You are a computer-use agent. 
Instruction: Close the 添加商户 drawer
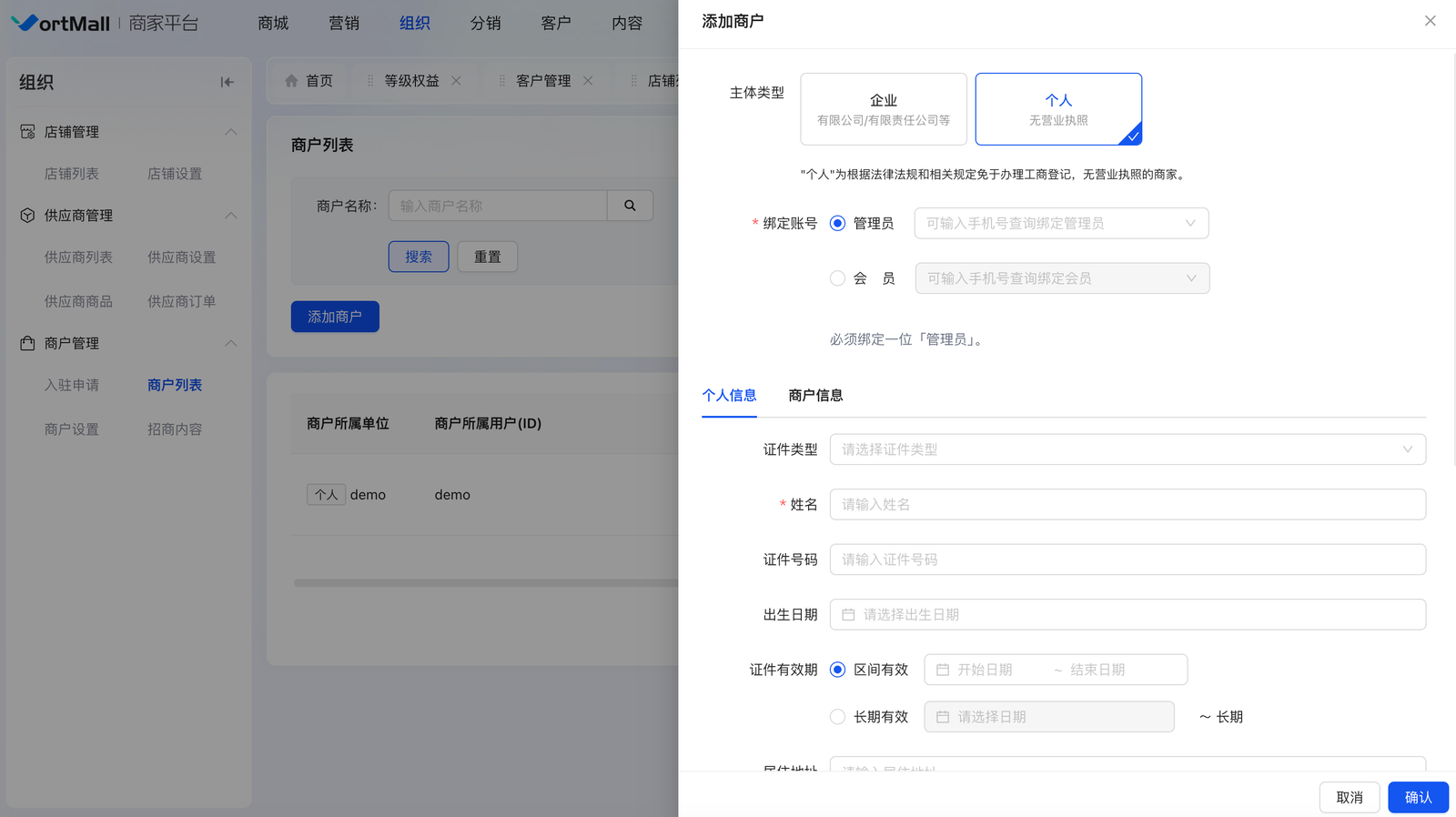point(1430,21)
